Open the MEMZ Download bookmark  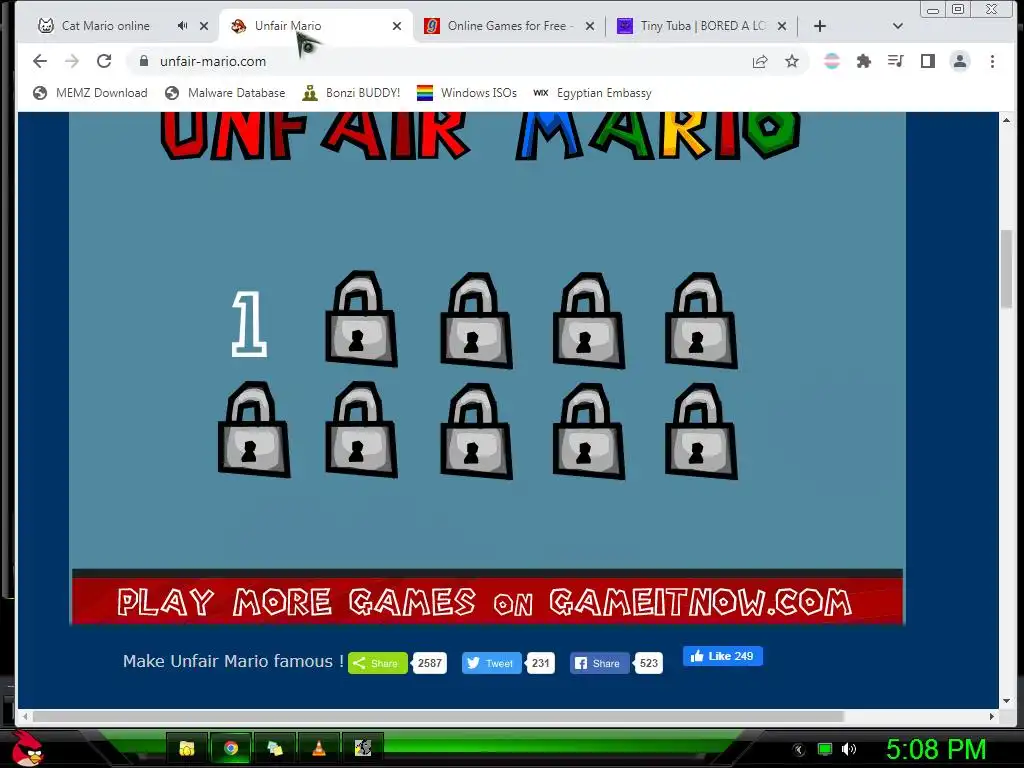coord(90,93)
